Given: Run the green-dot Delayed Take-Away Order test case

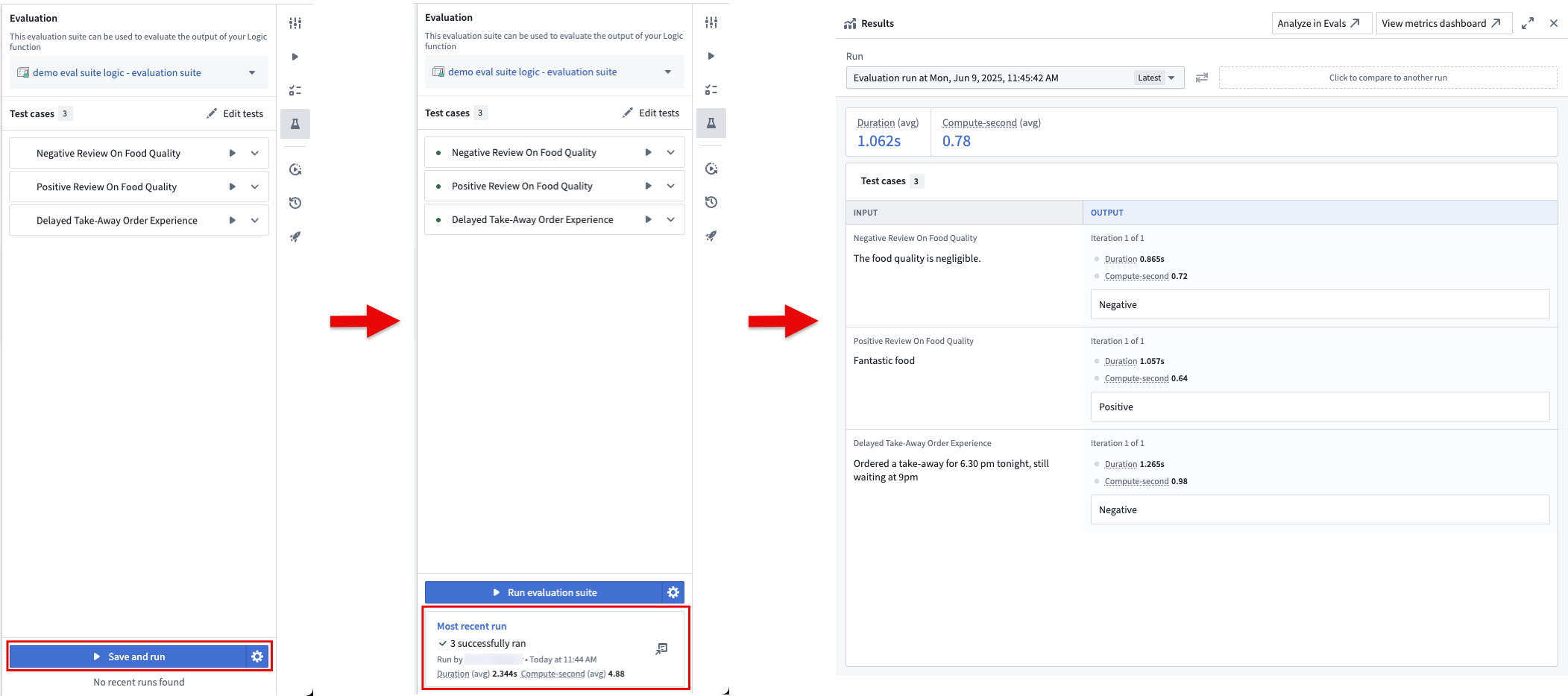Looking at the screenshot, I should point(648,219).
